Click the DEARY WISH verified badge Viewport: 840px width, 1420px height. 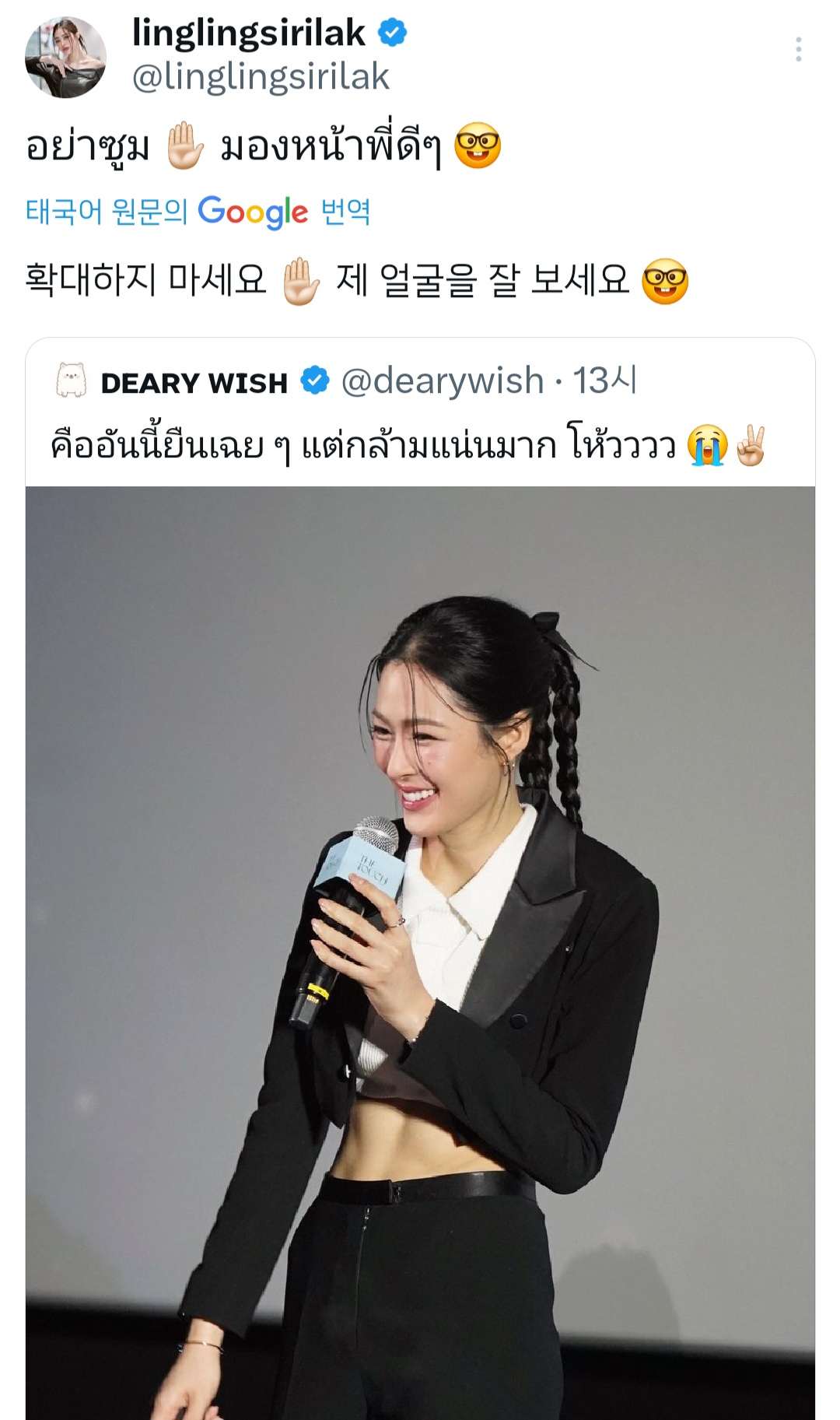point(315,381)
